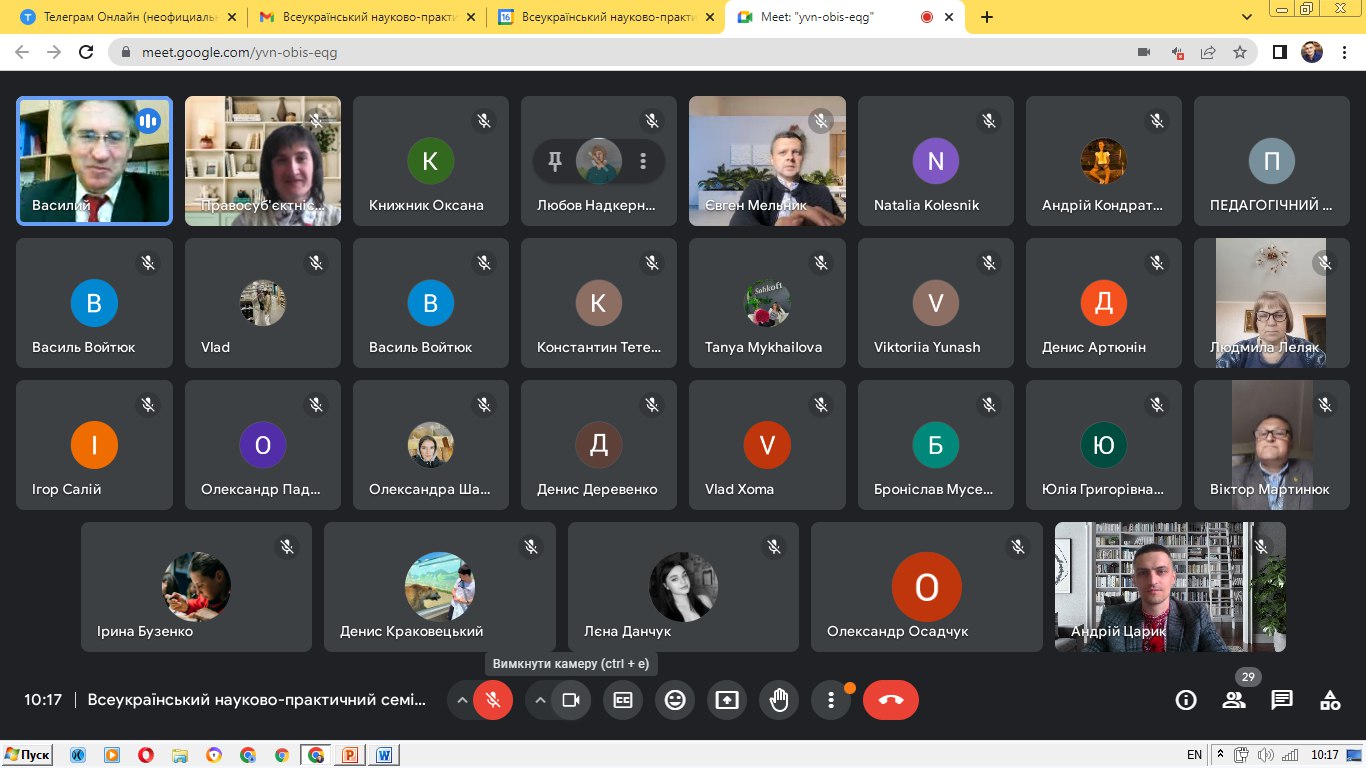Viewport: 1366px width, 768px height.
Task: Expand audio settings arrow beside microphone
Action: (462, 700)
